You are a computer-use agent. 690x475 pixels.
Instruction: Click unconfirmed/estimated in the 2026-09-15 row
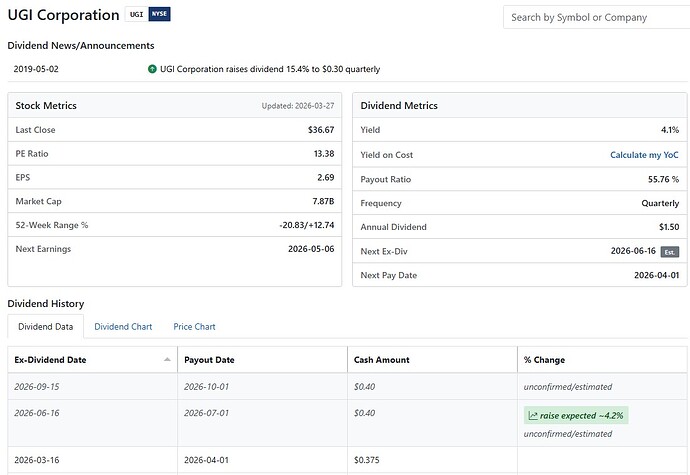click(x=568, y=387)
